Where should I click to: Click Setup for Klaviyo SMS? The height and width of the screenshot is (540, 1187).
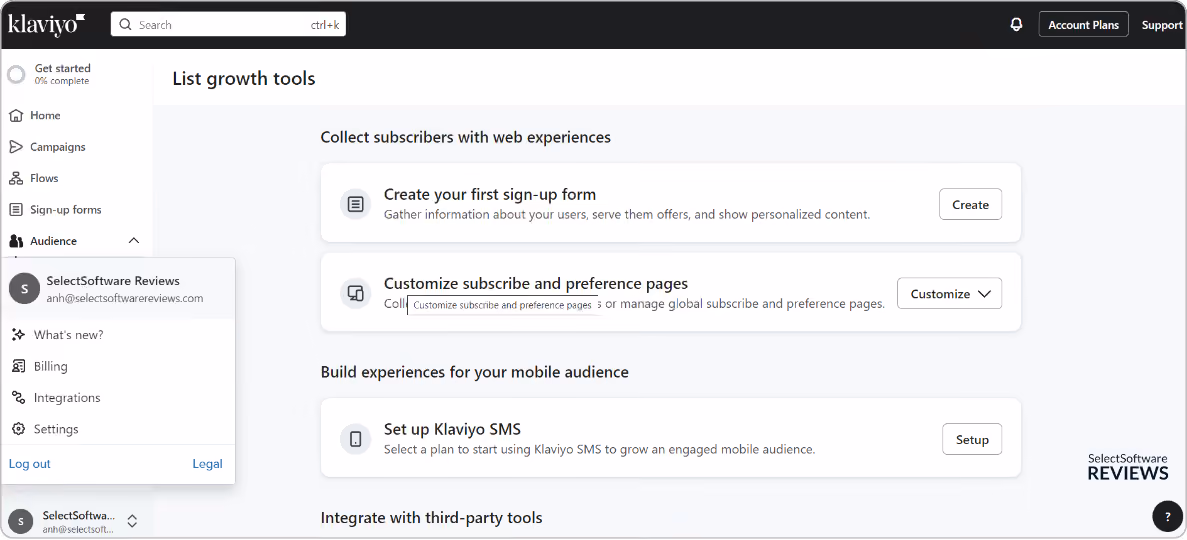pyautogui.click(x=972, y=439)
